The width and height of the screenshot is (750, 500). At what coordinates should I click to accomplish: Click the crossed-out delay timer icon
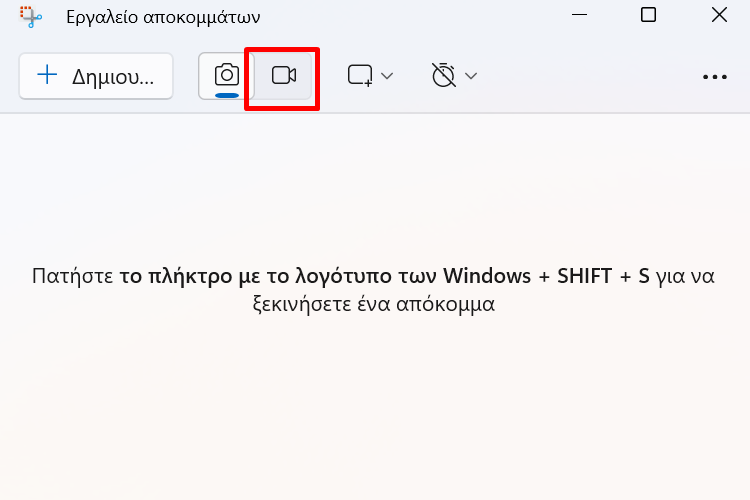pyautogui.click(x=443, y=75)
